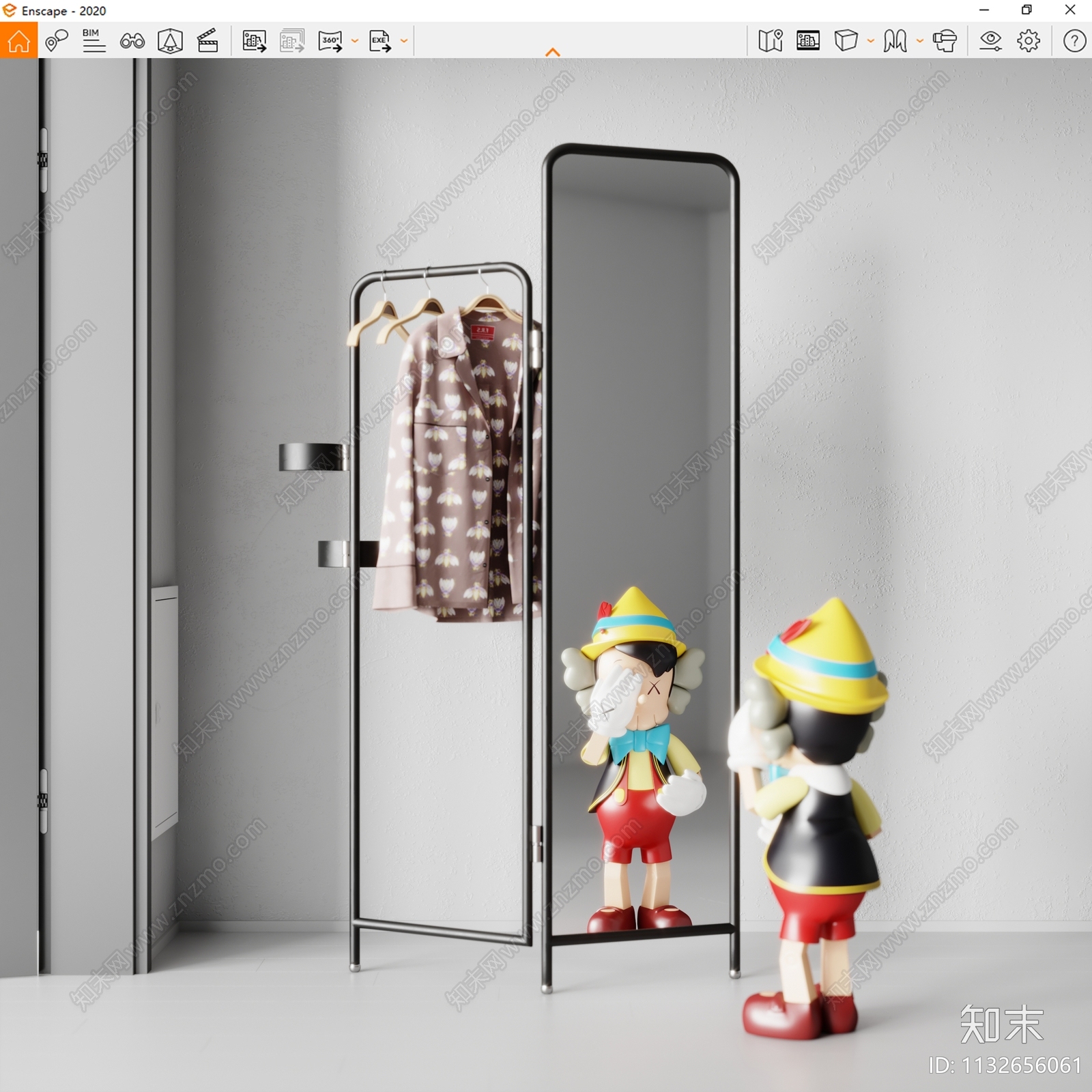Expand the 360 panorama dropdown arrow
1092x1092 pixels.
coord(355,41)
